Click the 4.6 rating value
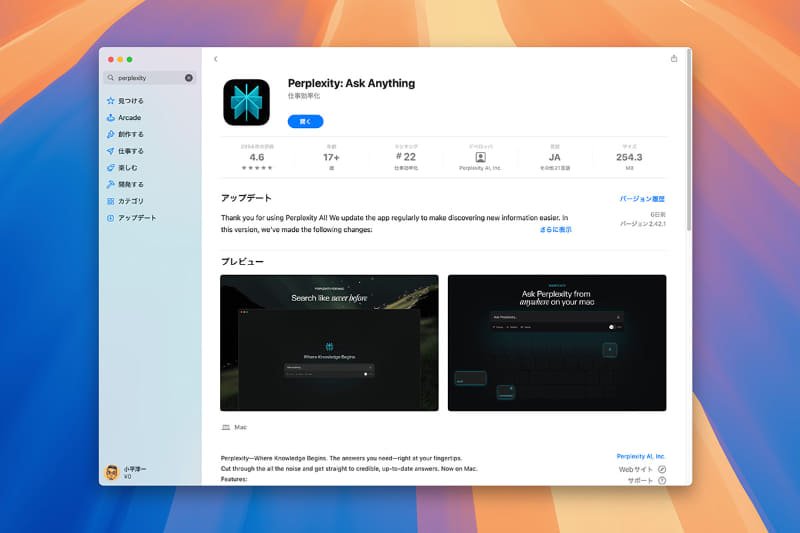800x533 pixels. [257, 157]
